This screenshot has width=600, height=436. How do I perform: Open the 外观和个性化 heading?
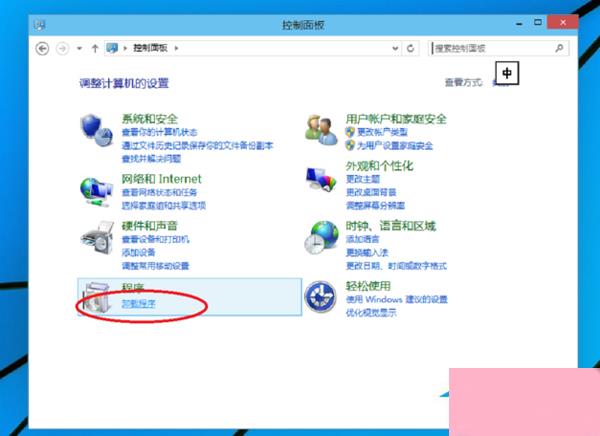click(379, 166)
